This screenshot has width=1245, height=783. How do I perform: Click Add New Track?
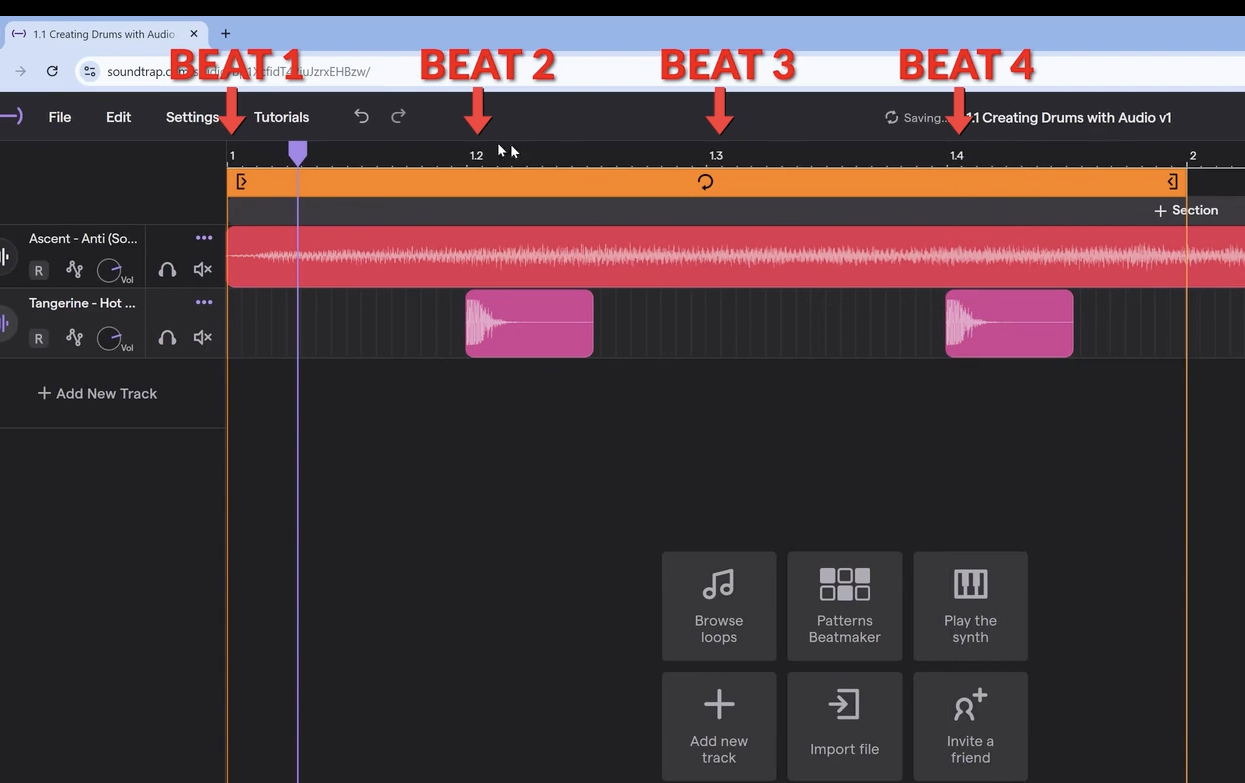pos(97,393)
